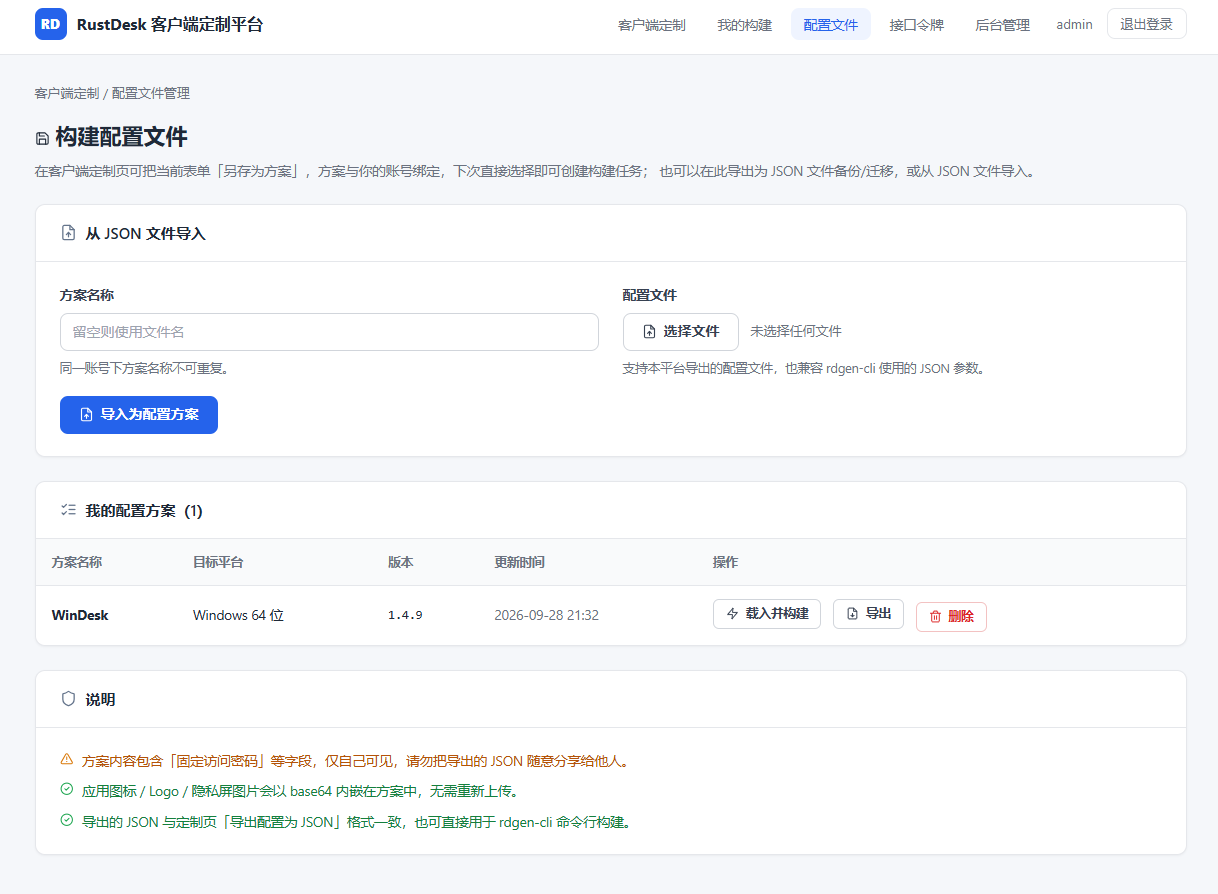Image resolution: width=1218 pixels, height=894 pixels.
Task: Click the RD logo icon
Action: click(x=51, y=24)
